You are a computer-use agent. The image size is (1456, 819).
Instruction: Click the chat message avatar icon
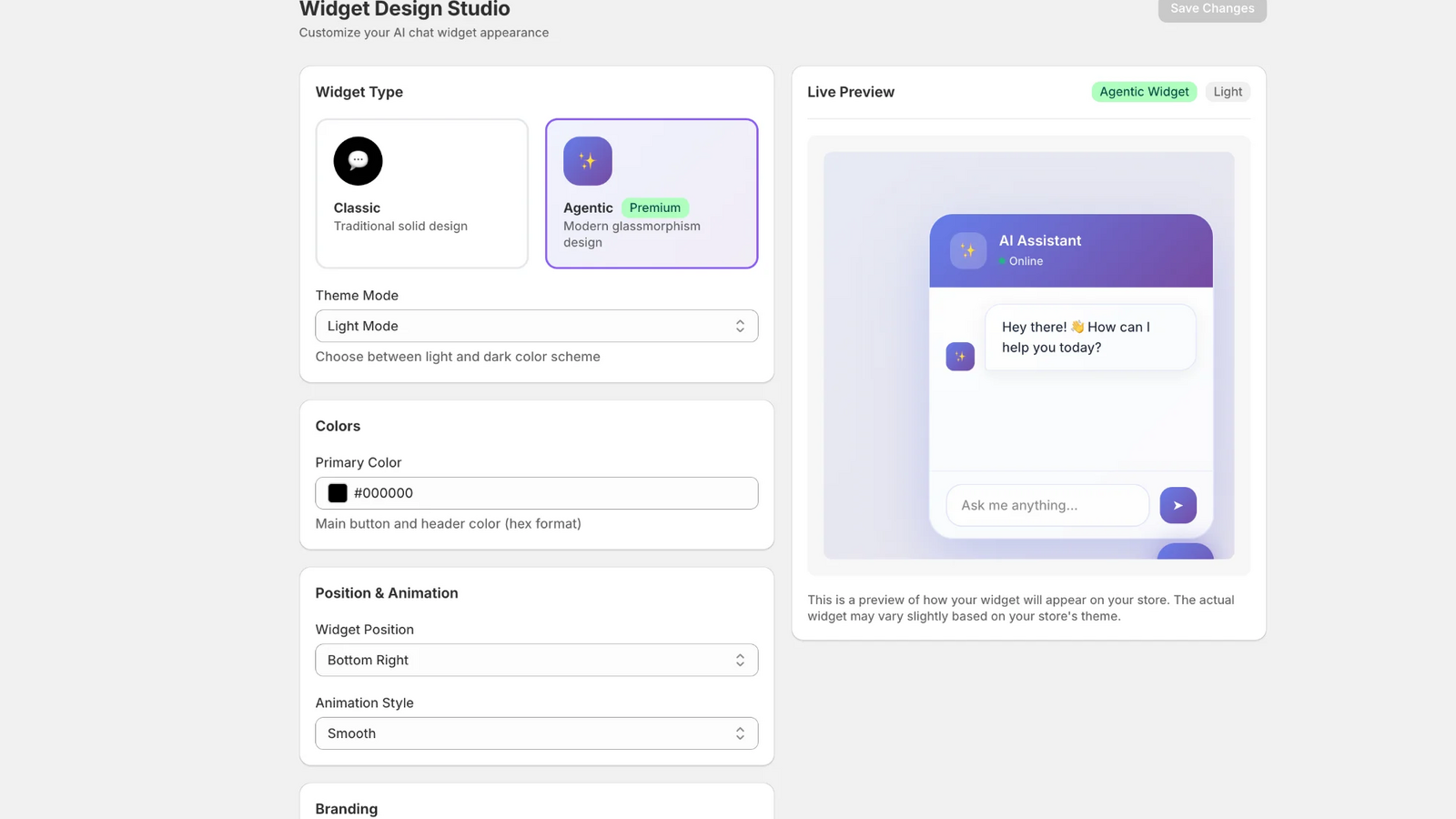pos(959,357)
